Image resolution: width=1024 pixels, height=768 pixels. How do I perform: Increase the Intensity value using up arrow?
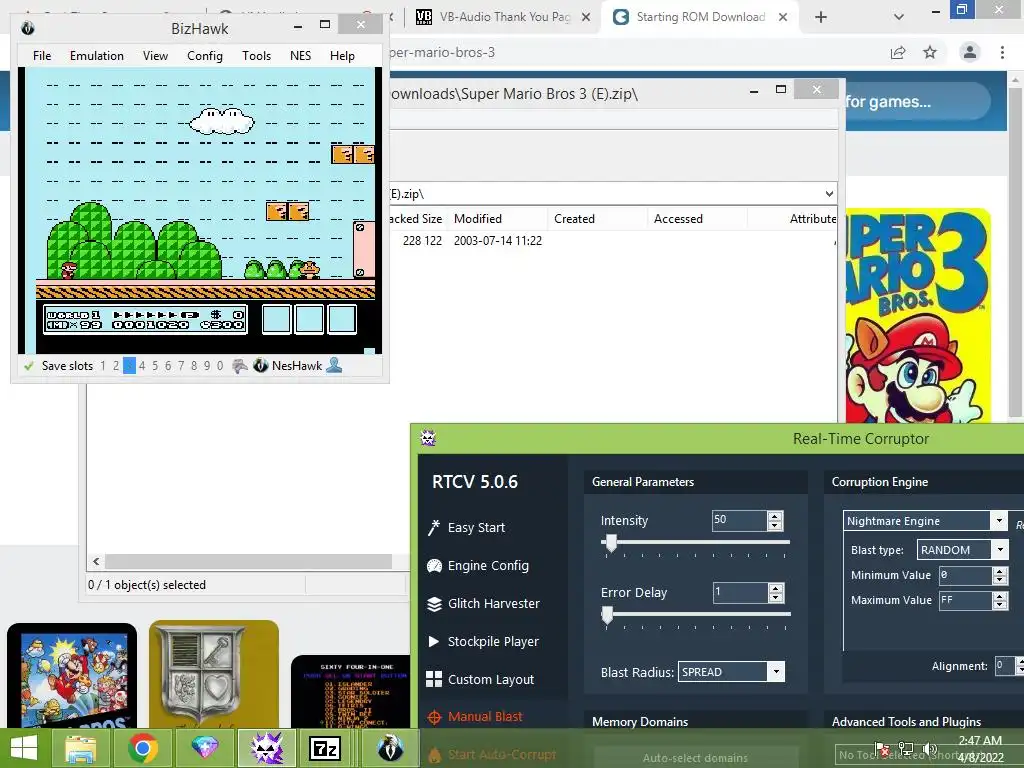pyautogui.click(x=775, y=516)
